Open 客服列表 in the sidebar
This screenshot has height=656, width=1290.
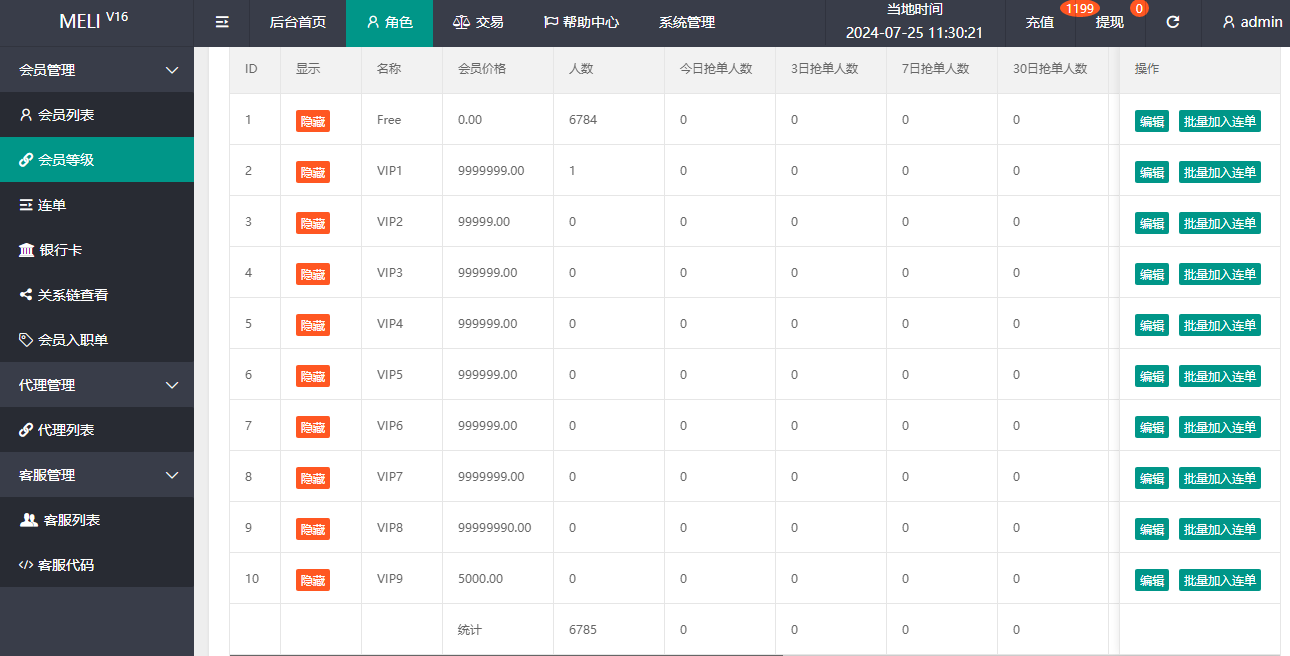click(97, 520)
